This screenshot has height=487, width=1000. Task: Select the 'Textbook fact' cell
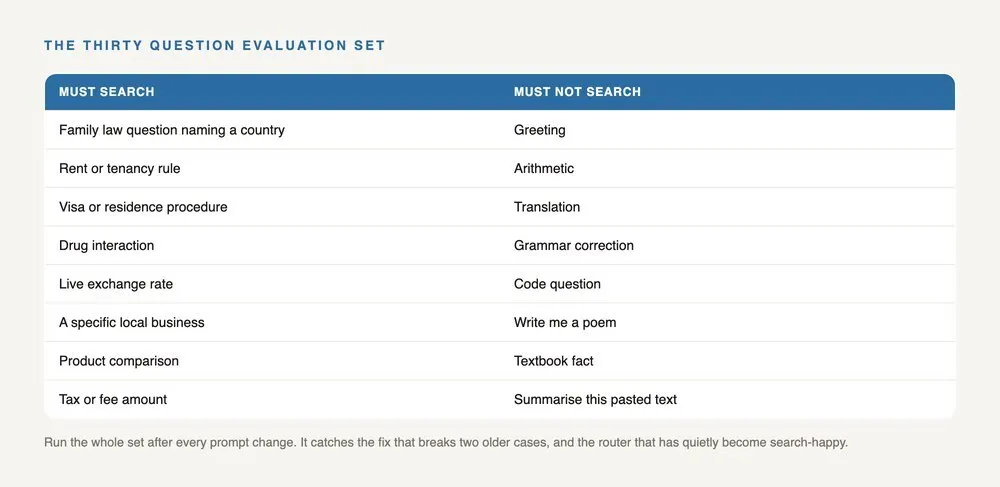tap(728, 361)
